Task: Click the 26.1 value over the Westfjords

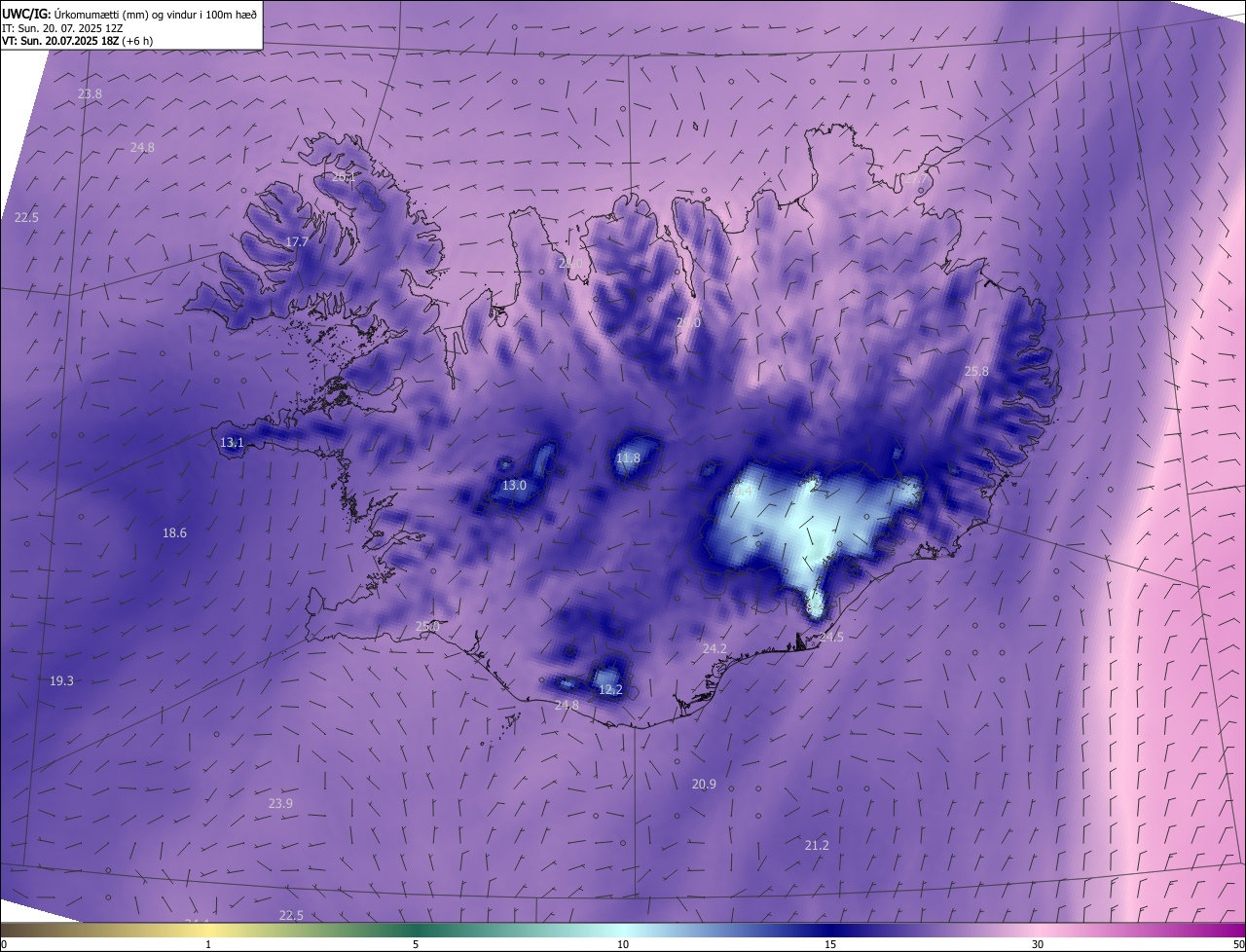Action: pos(344,177)
